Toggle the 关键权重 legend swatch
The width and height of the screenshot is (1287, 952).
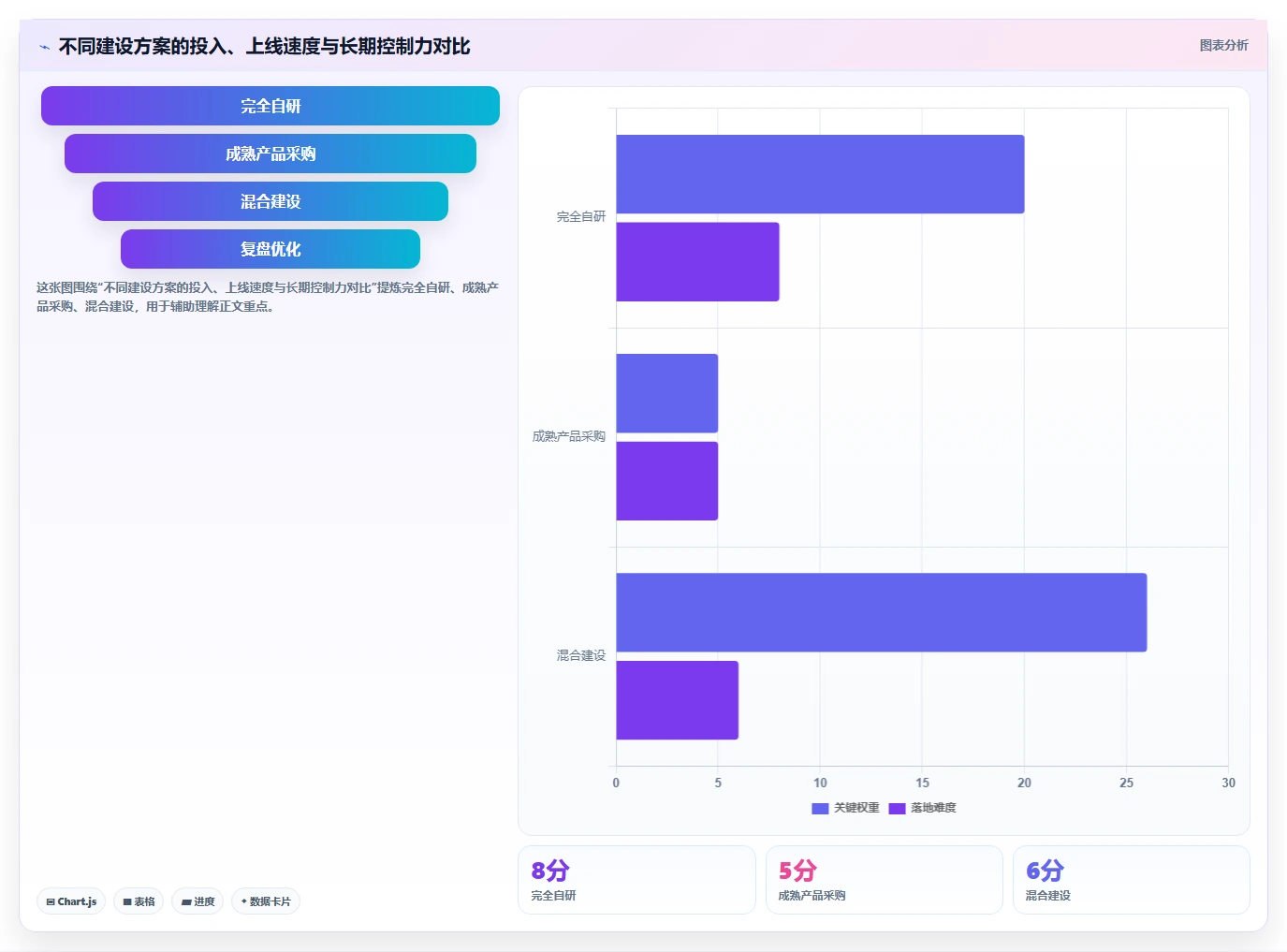(820, 809)
